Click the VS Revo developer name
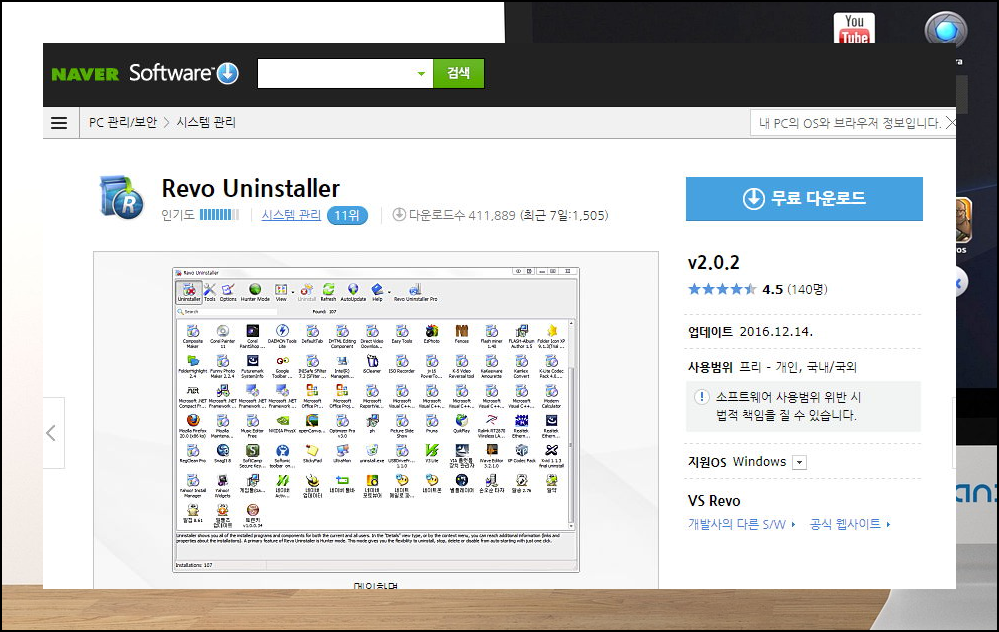 tap(714, 501)
